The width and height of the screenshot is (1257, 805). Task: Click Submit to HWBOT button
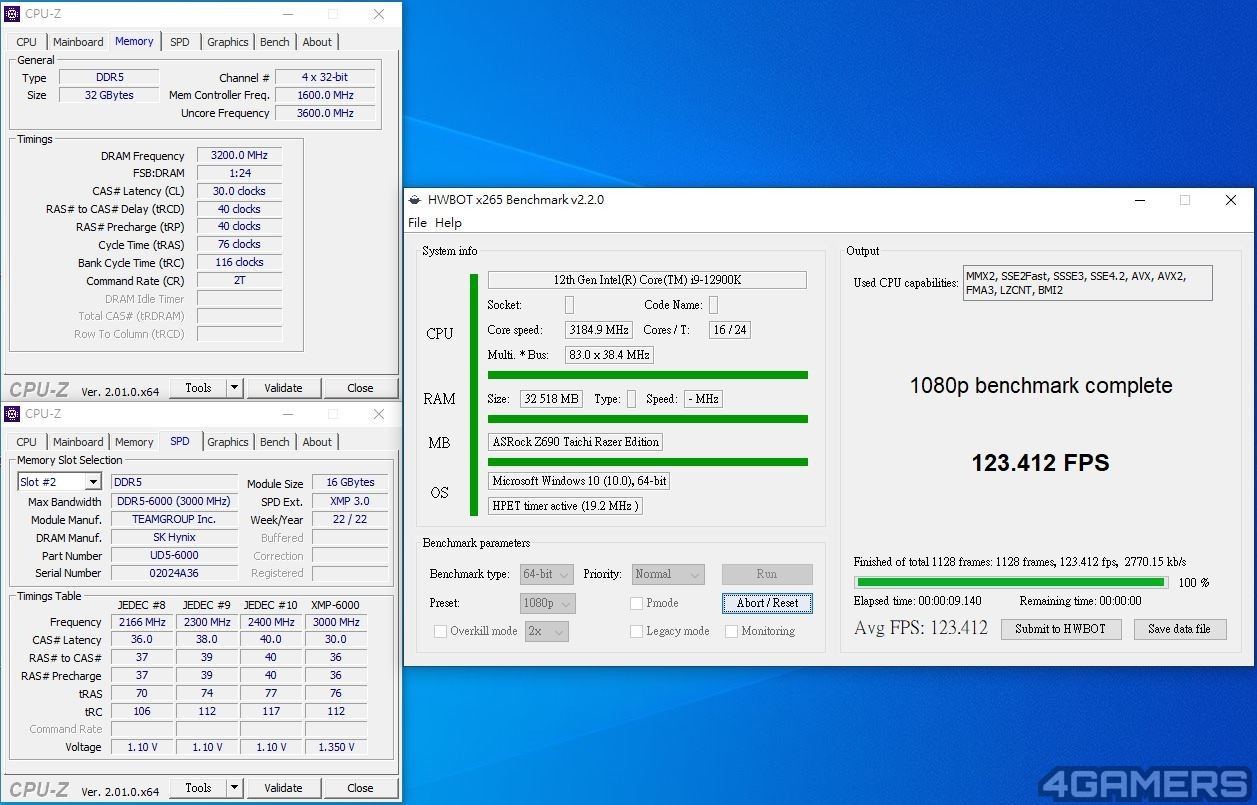[x=1060, y=629]
